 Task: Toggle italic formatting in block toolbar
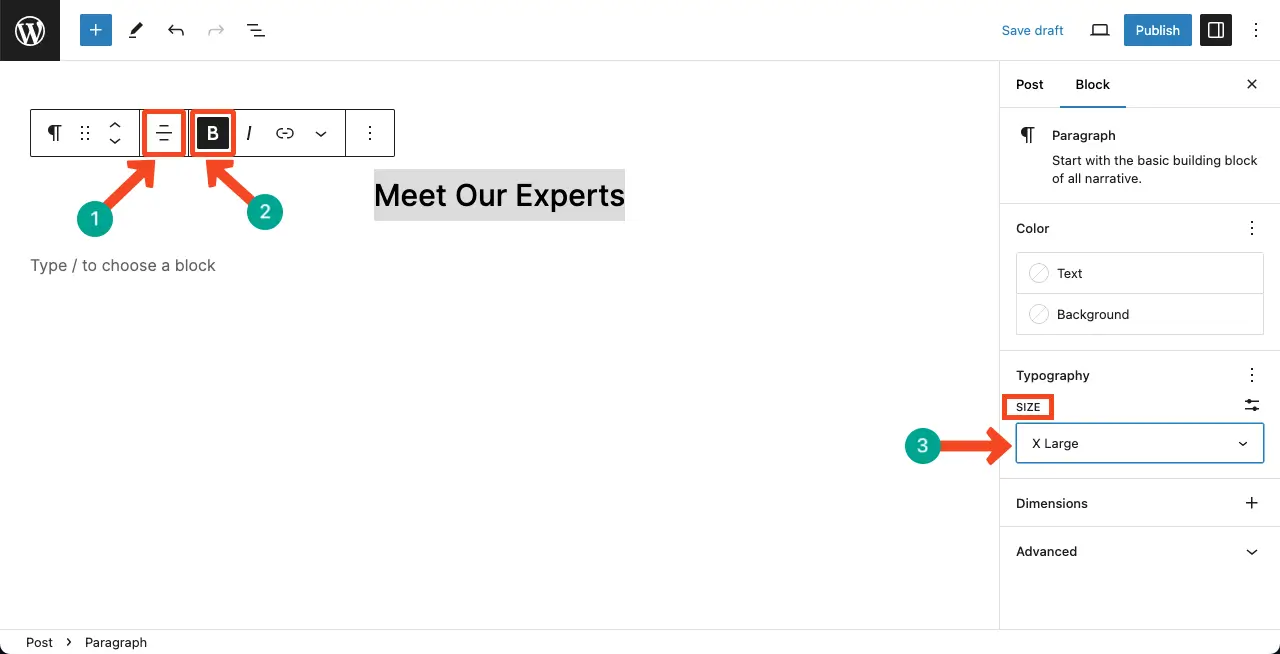(249, 133)
